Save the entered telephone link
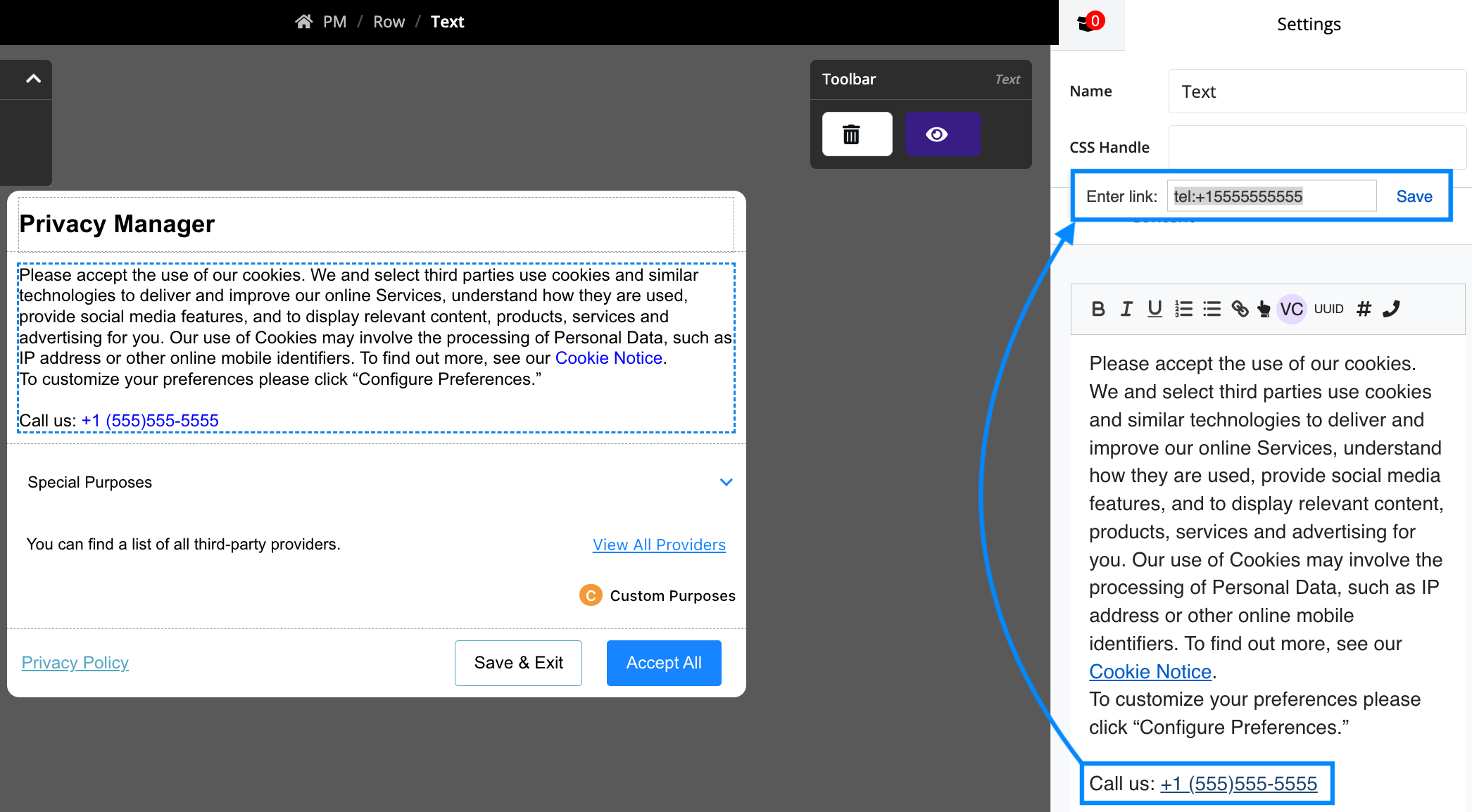 1414,196
